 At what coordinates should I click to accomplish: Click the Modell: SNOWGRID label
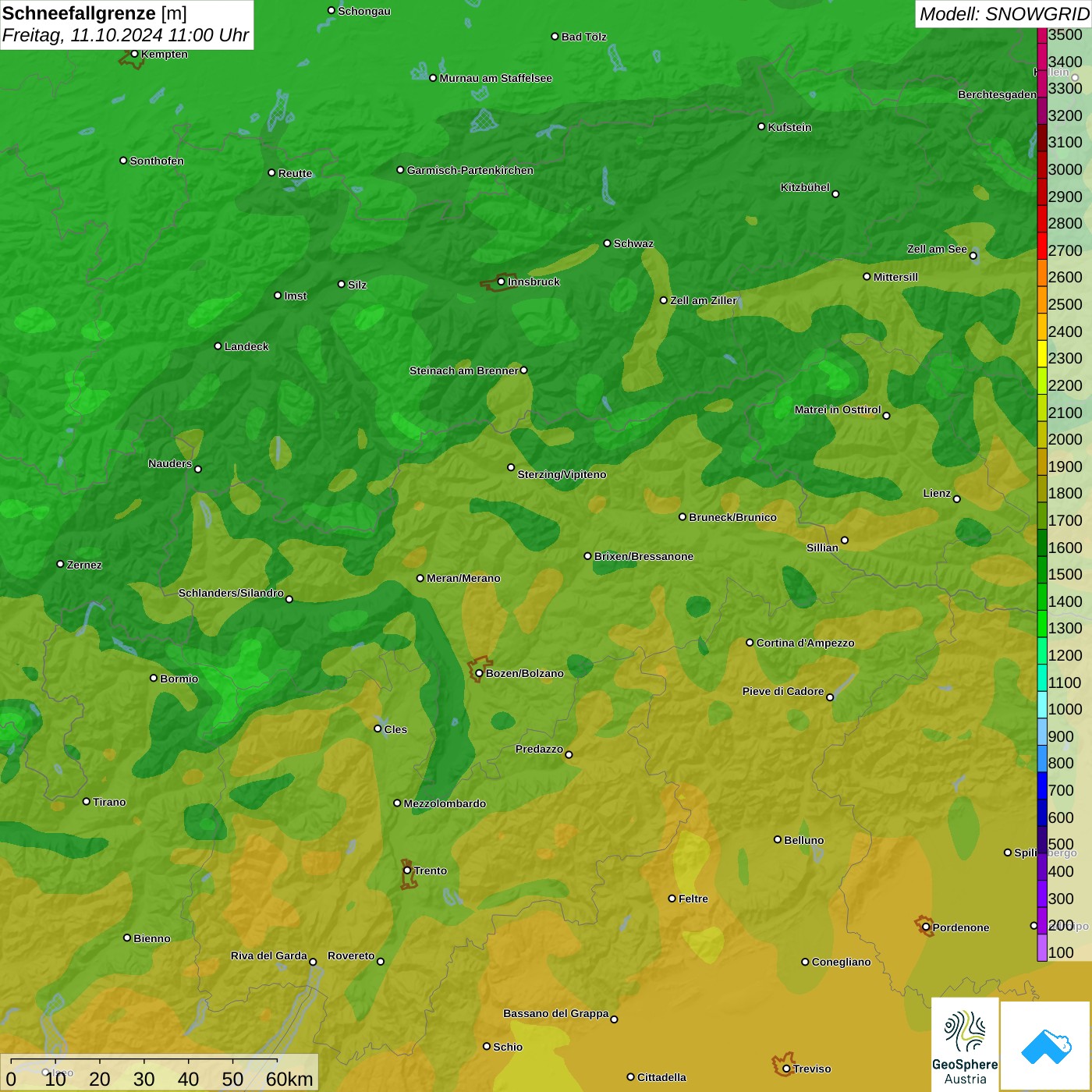coord(1004,14)
